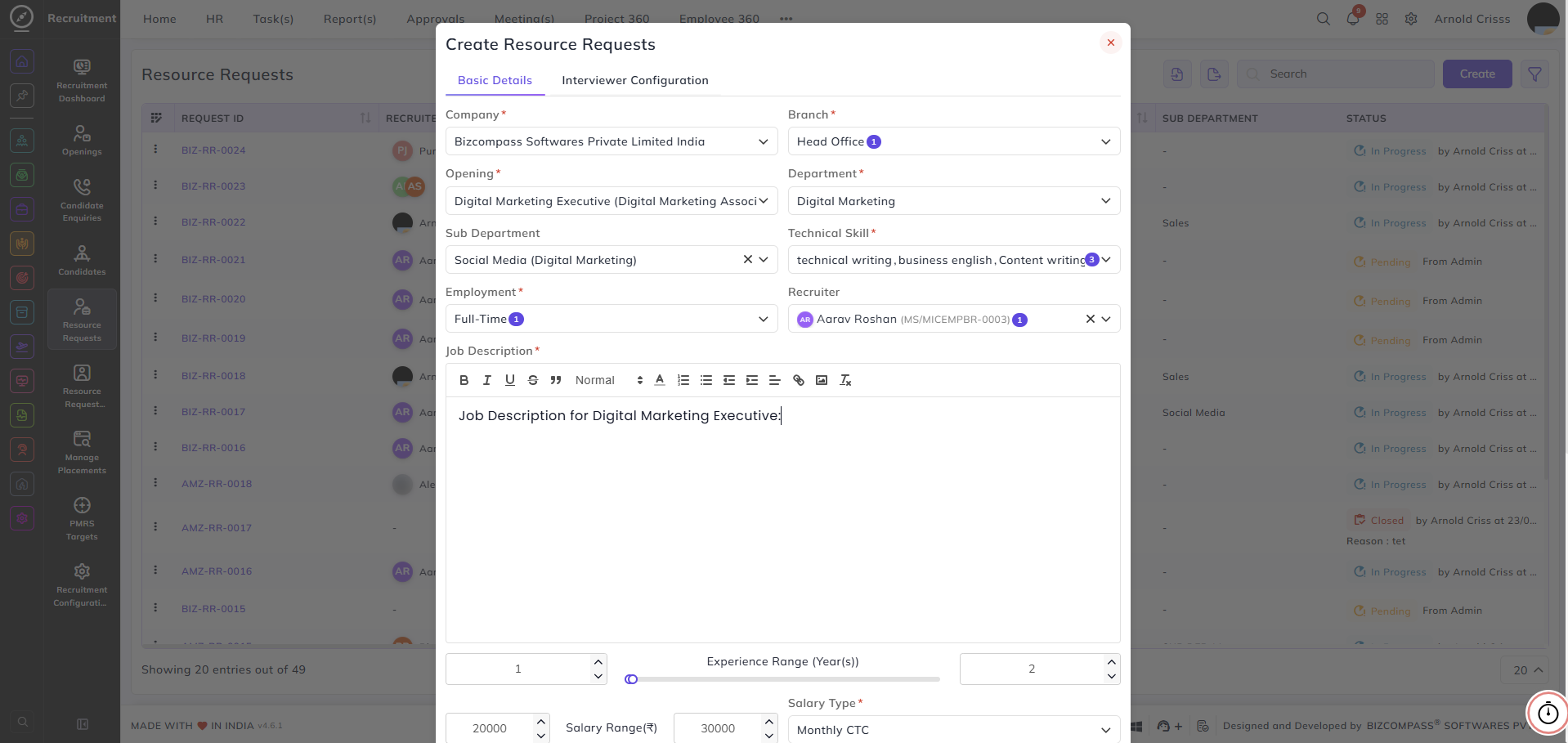Open Recruitment Configuration in the sidebar
Viewport: 1568px width, 743px height.
pos(82,584)
